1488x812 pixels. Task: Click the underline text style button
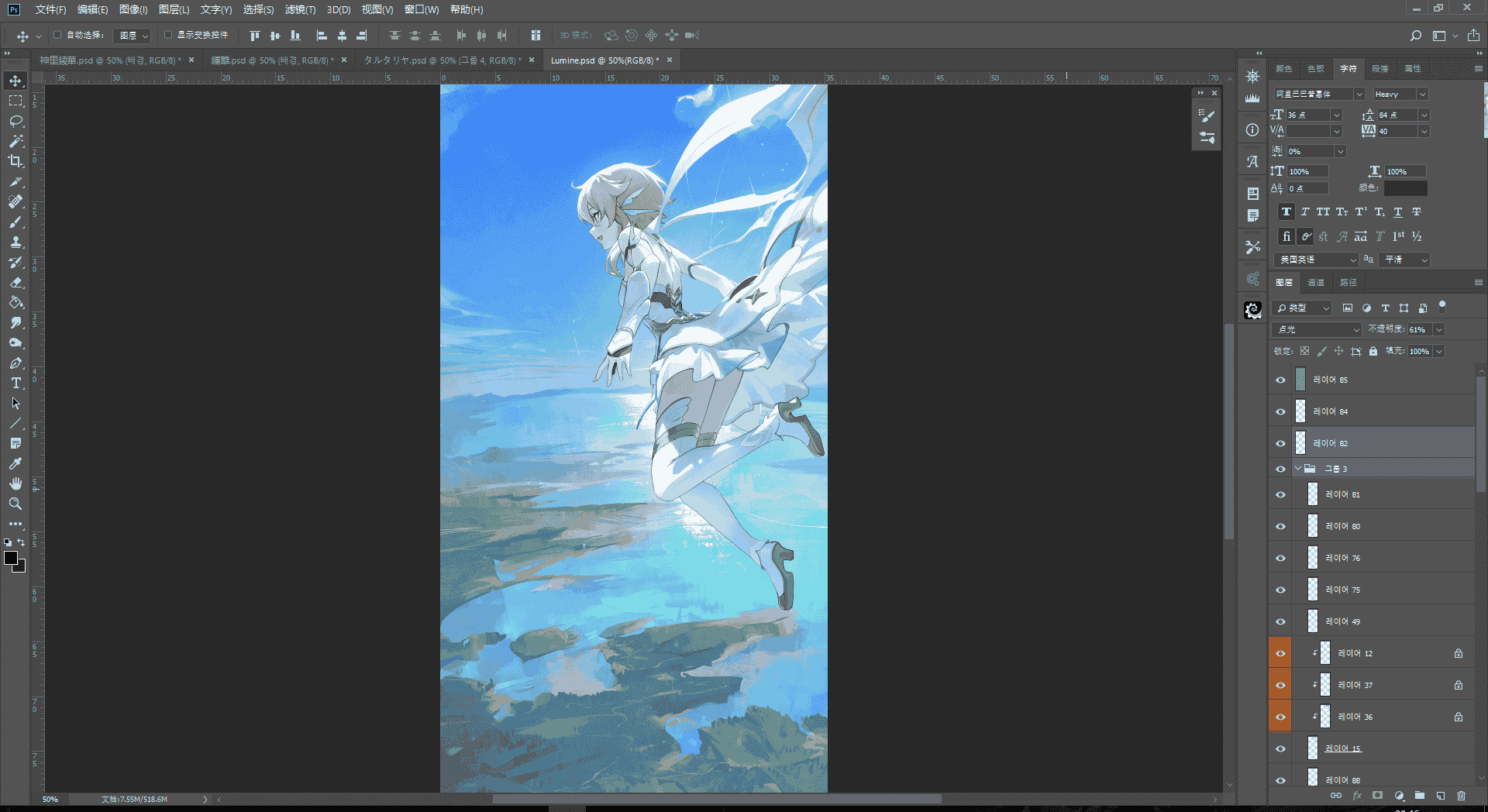(x=1398, y=212)
